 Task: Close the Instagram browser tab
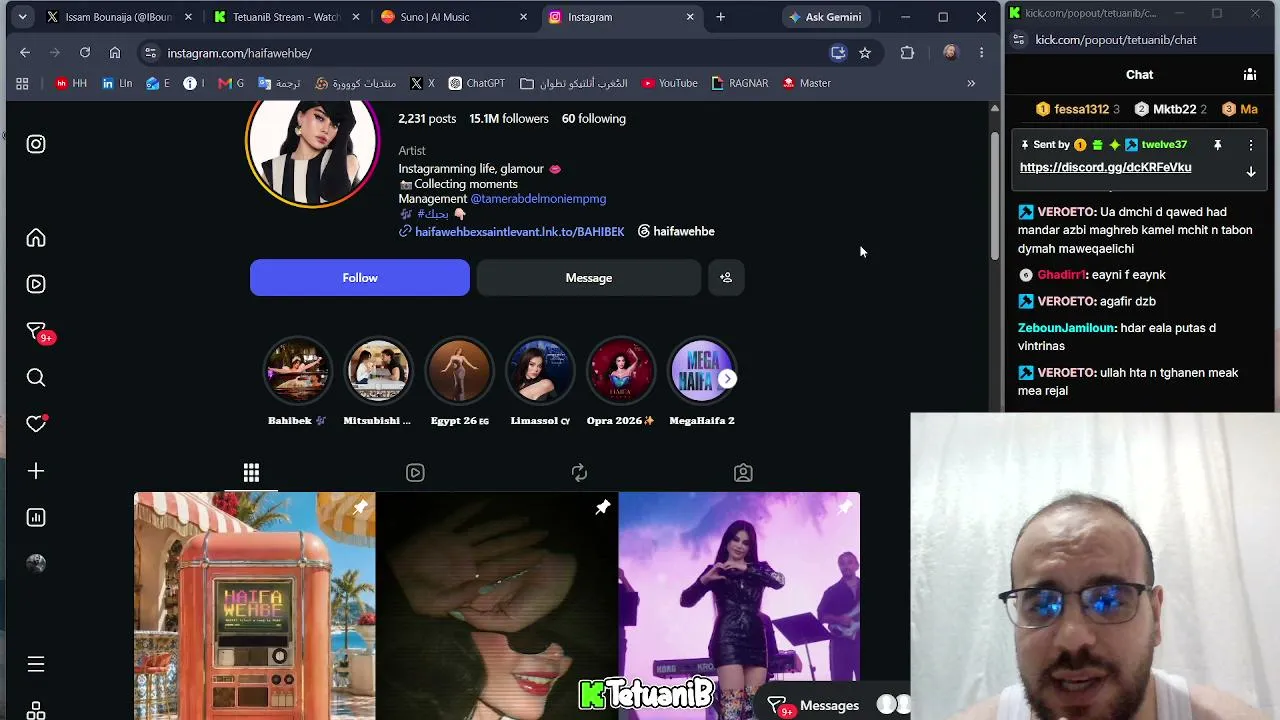pos(689,17)
